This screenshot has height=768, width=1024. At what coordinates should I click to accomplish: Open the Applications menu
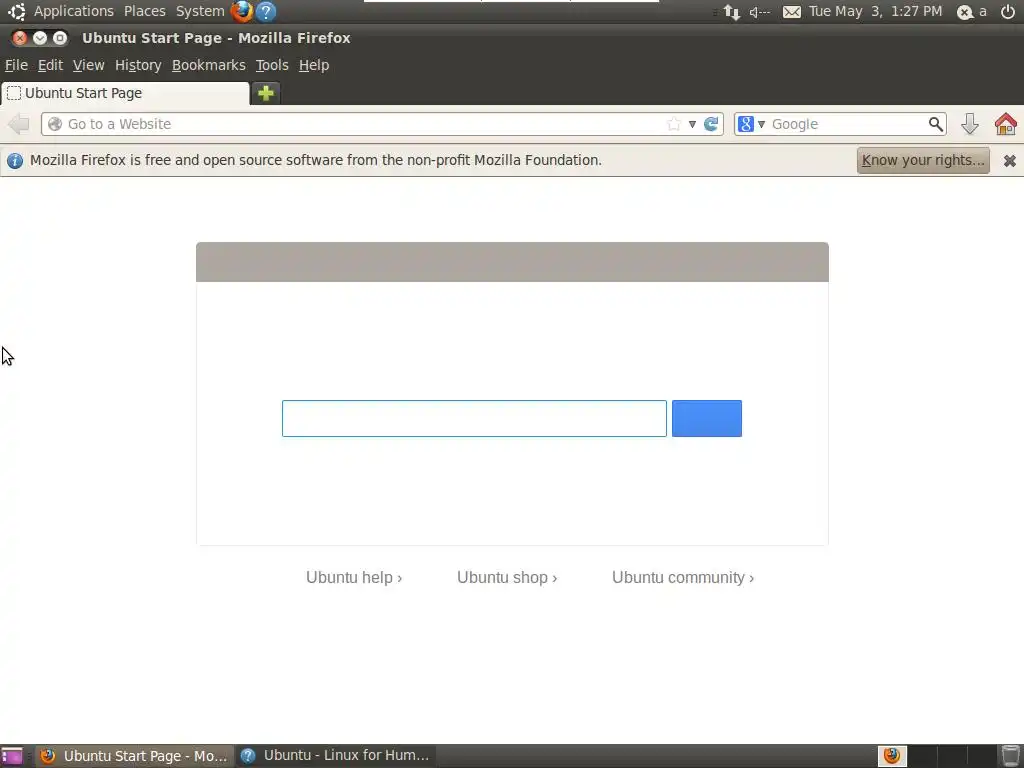[x=74, y=11]
